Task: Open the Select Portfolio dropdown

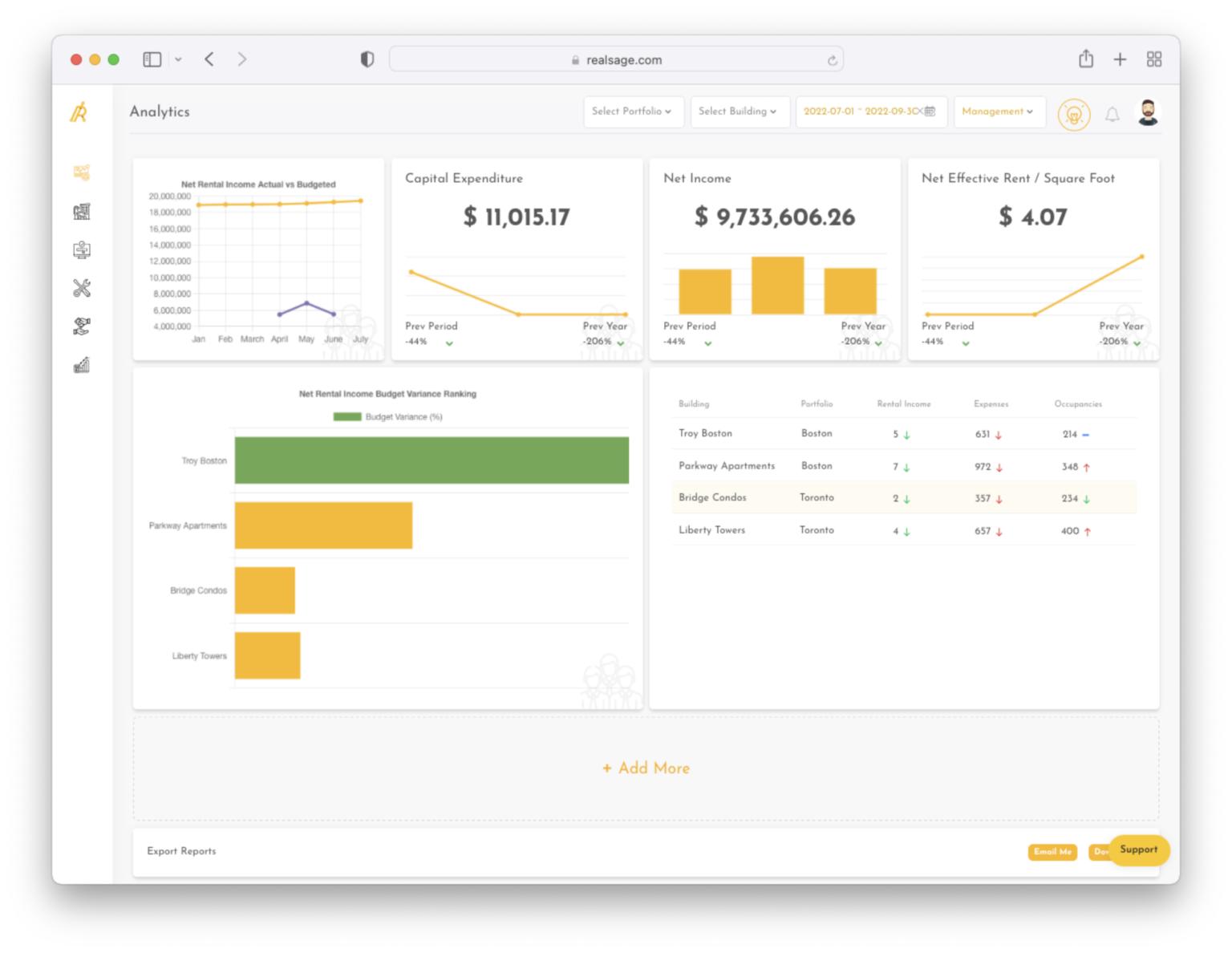Action: [x=633, y=112]
